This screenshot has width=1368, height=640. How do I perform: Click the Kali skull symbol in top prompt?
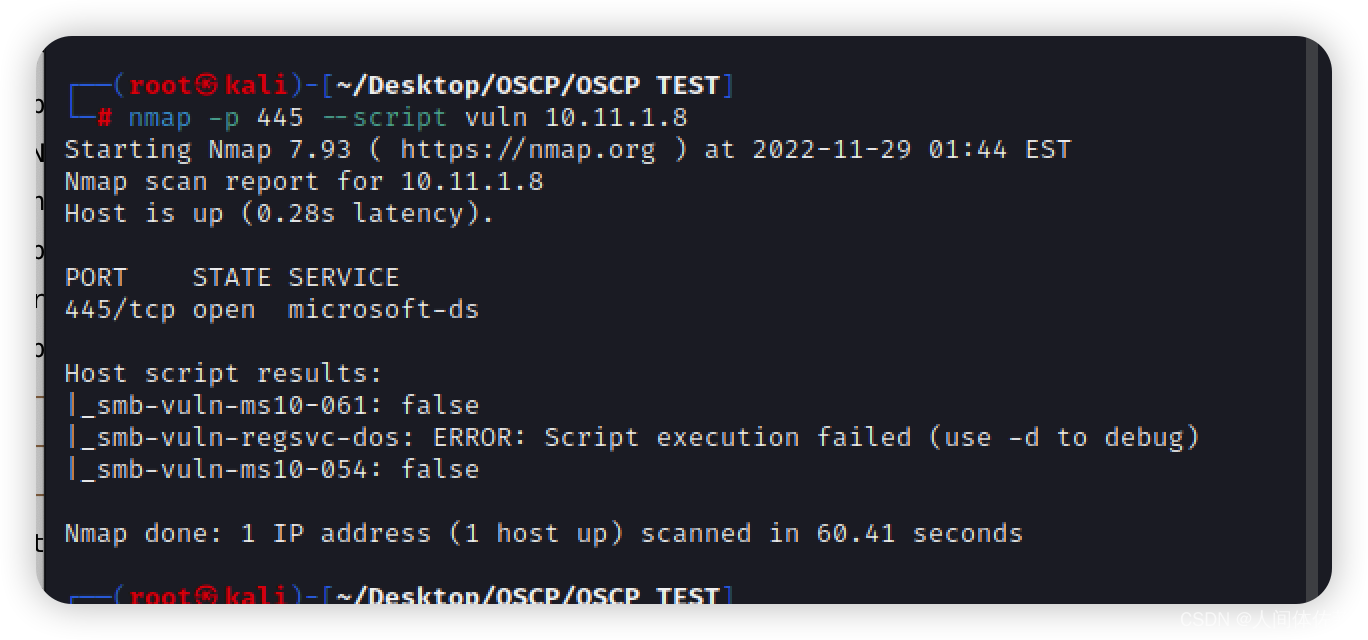[206, 85]
